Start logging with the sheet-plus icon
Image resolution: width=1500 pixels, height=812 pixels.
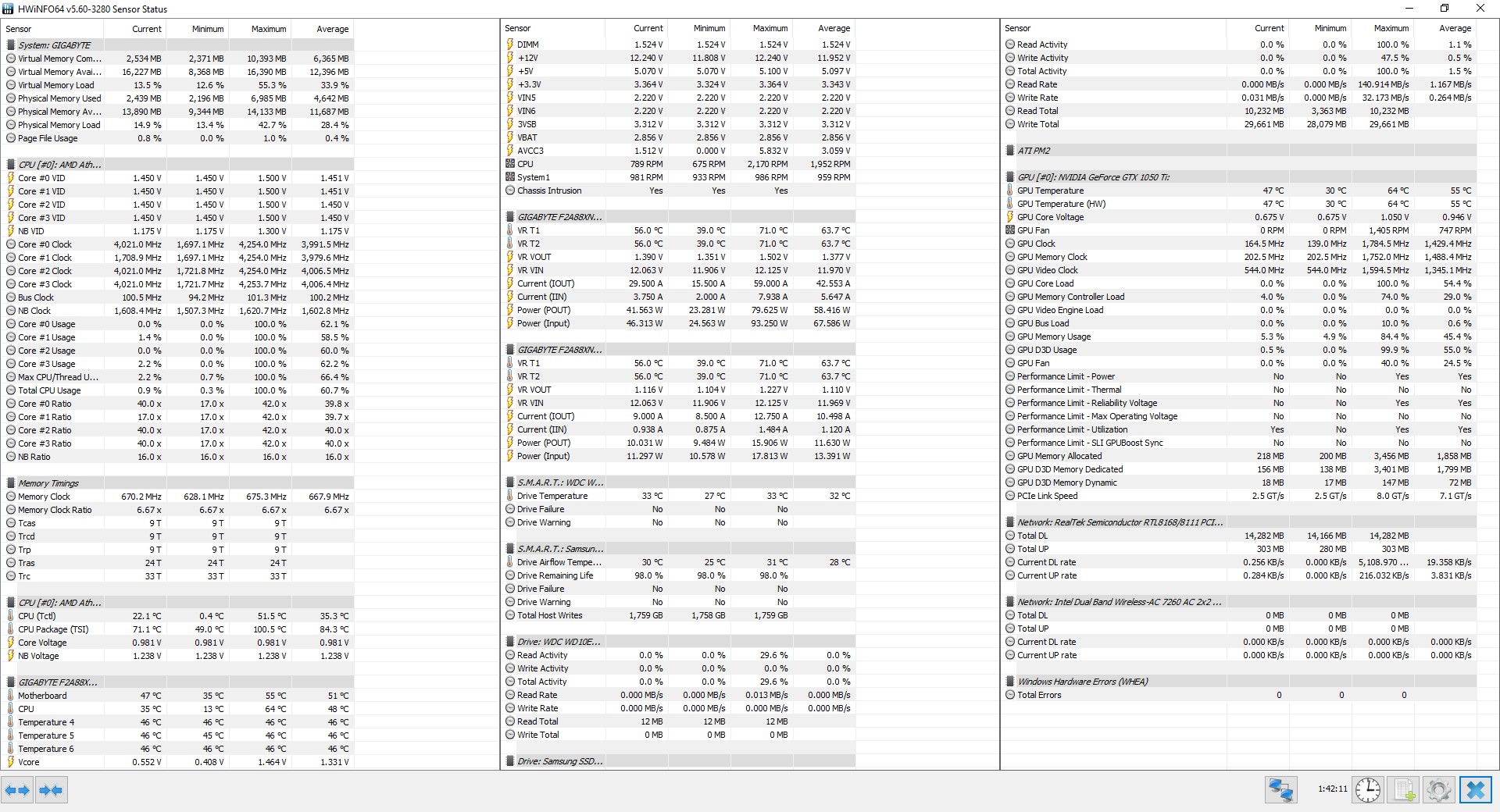(1404, 790)
